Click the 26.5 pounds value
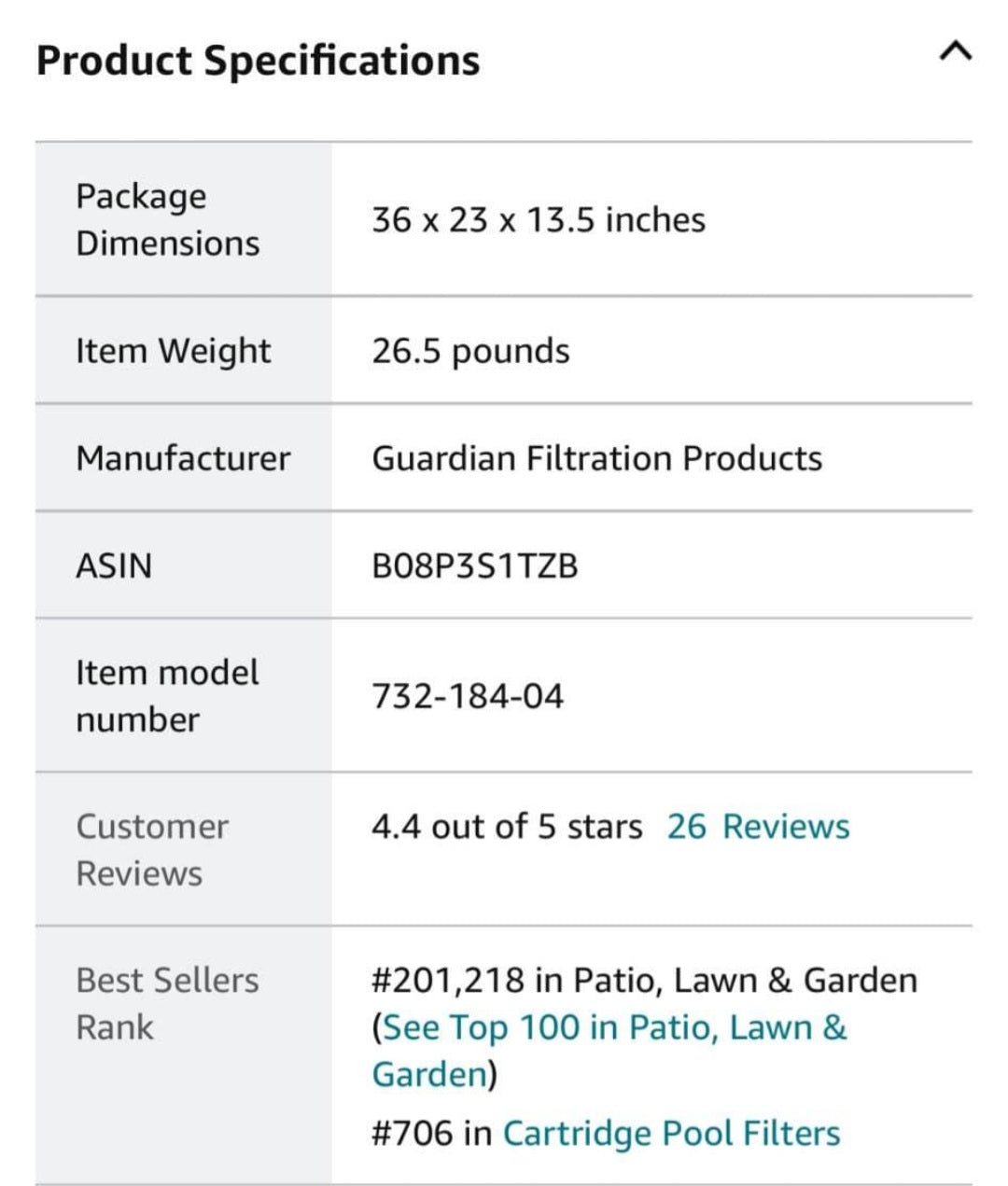 (470, 352)
